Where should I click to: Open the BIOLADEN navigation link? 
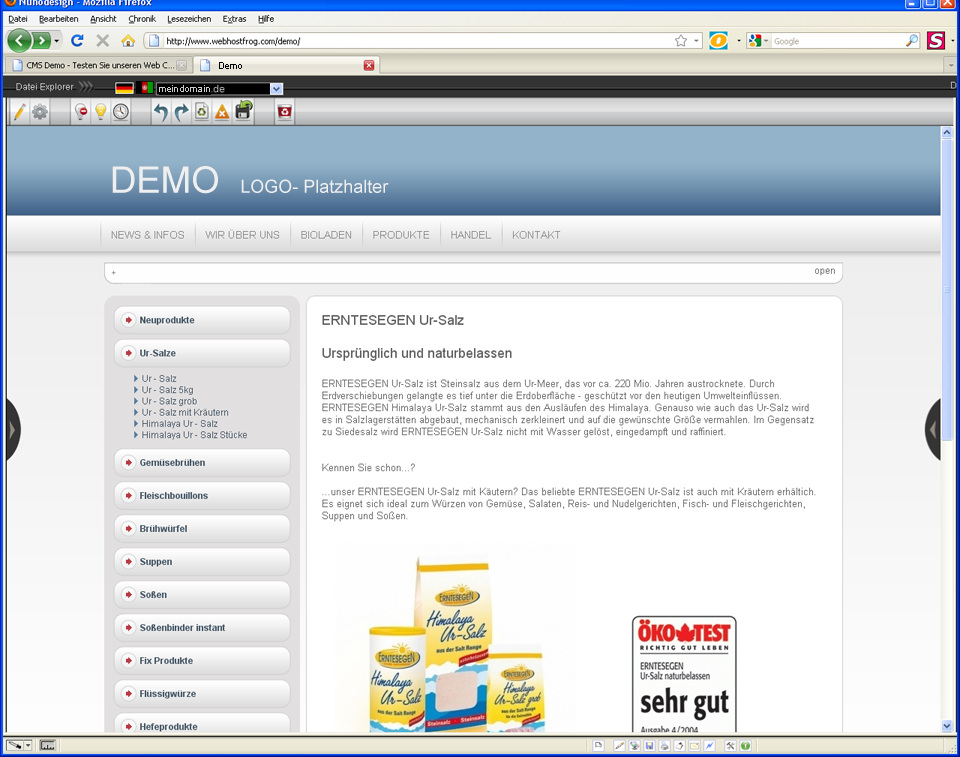pos(326,235)
